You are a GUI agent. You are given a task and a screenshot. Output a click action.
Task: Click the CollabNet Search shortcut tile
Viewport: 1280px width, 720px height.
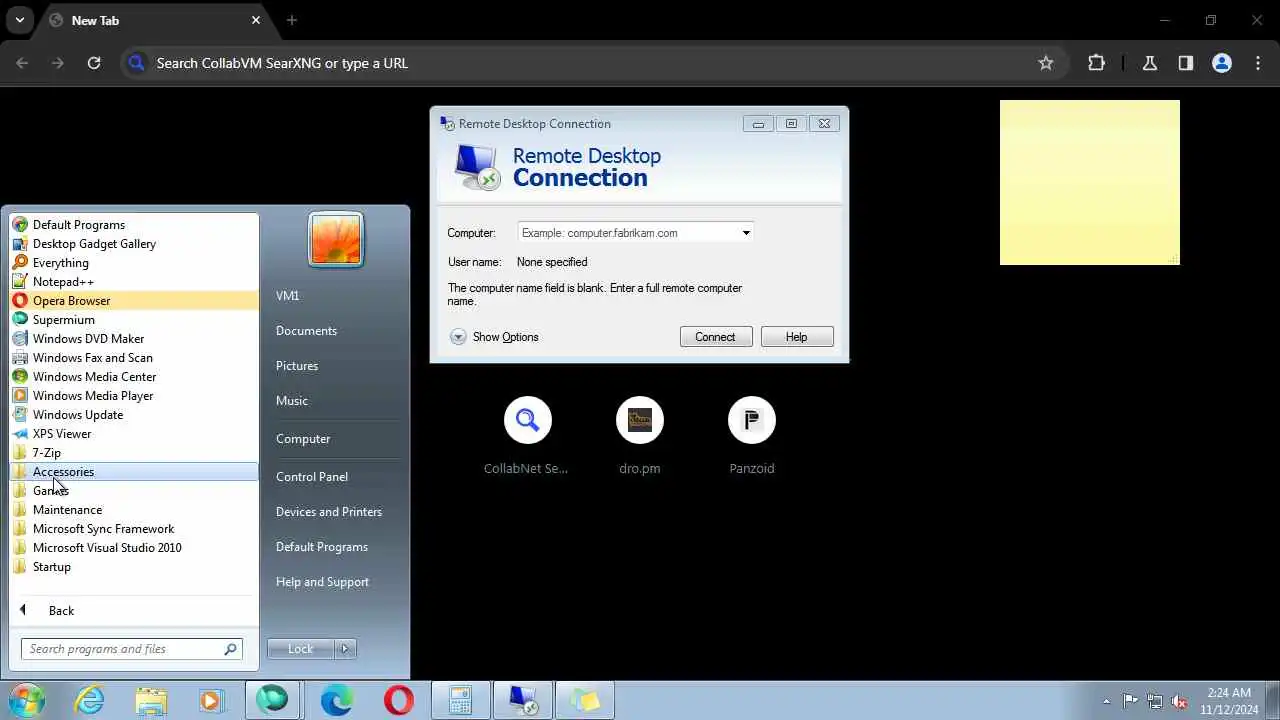pyautogui.click(x=527, y=437)
